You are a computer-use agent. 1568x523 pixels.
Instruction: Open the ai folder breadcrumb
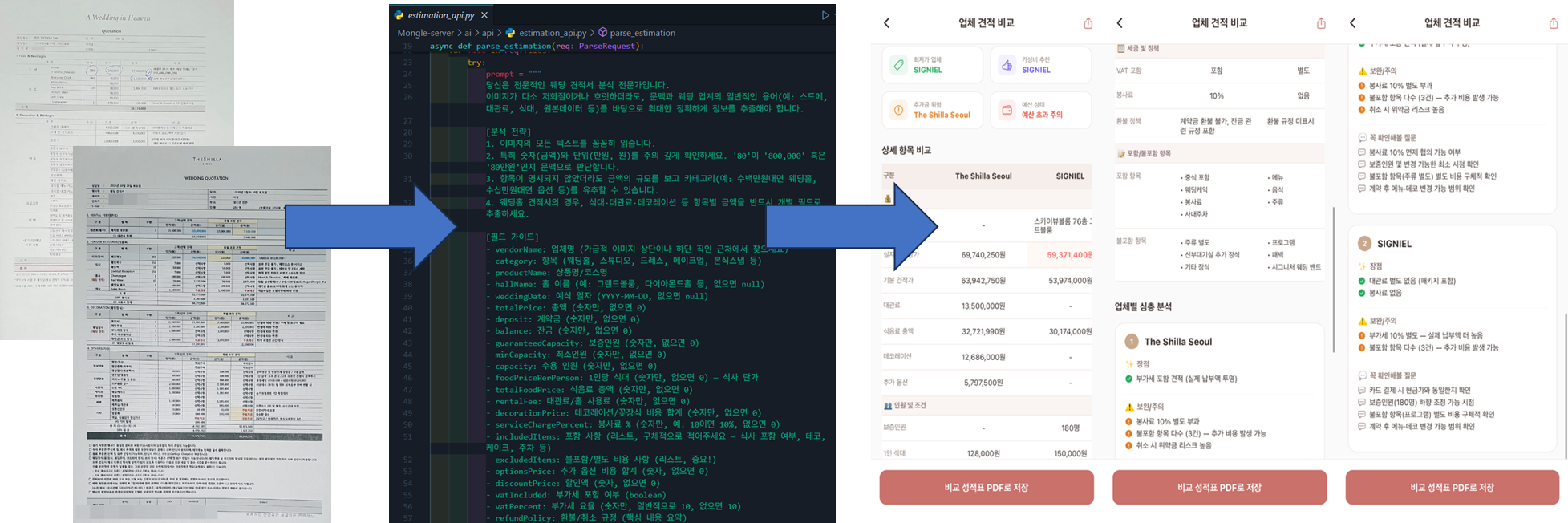[468, 33]
